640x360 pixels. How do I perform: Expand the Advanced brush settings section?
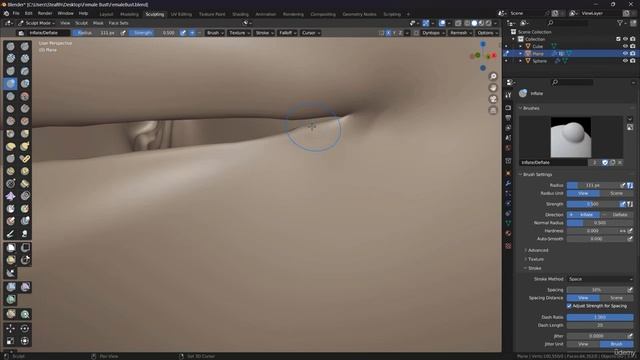(x=538, y=250)
